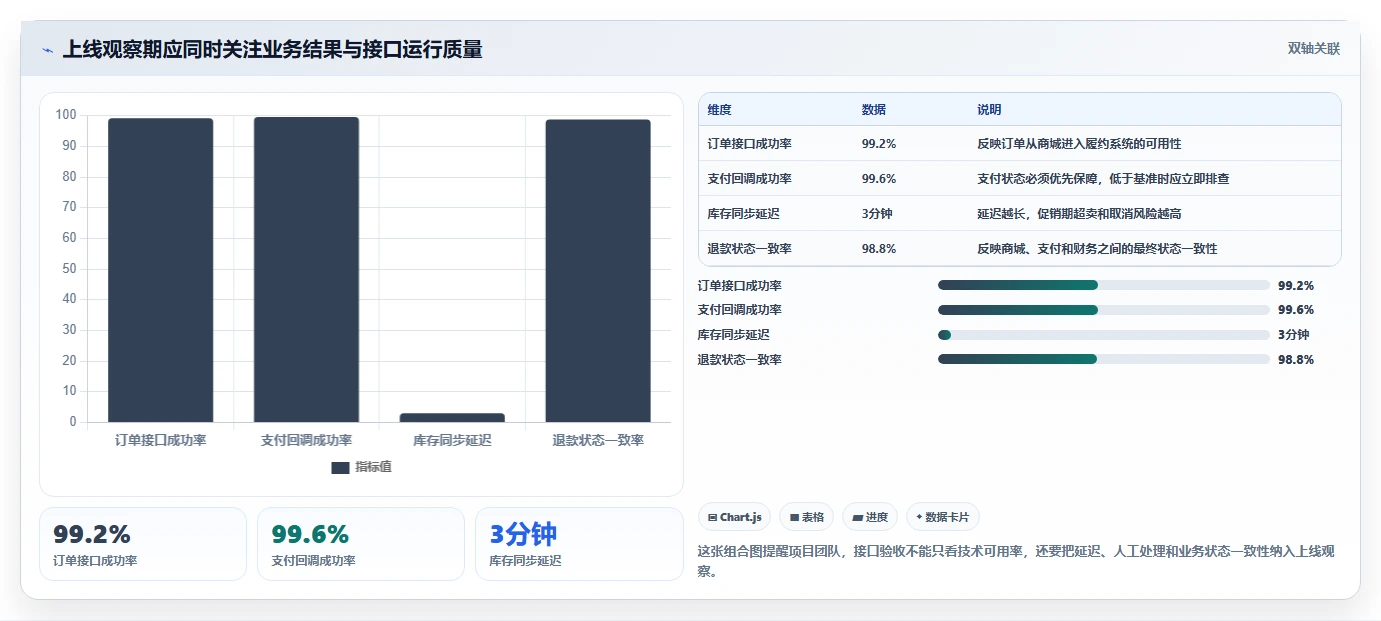Click table cell 库存同步延迟
The height and width of the screenshot is (621, 1381).
(x=743, y=214)
